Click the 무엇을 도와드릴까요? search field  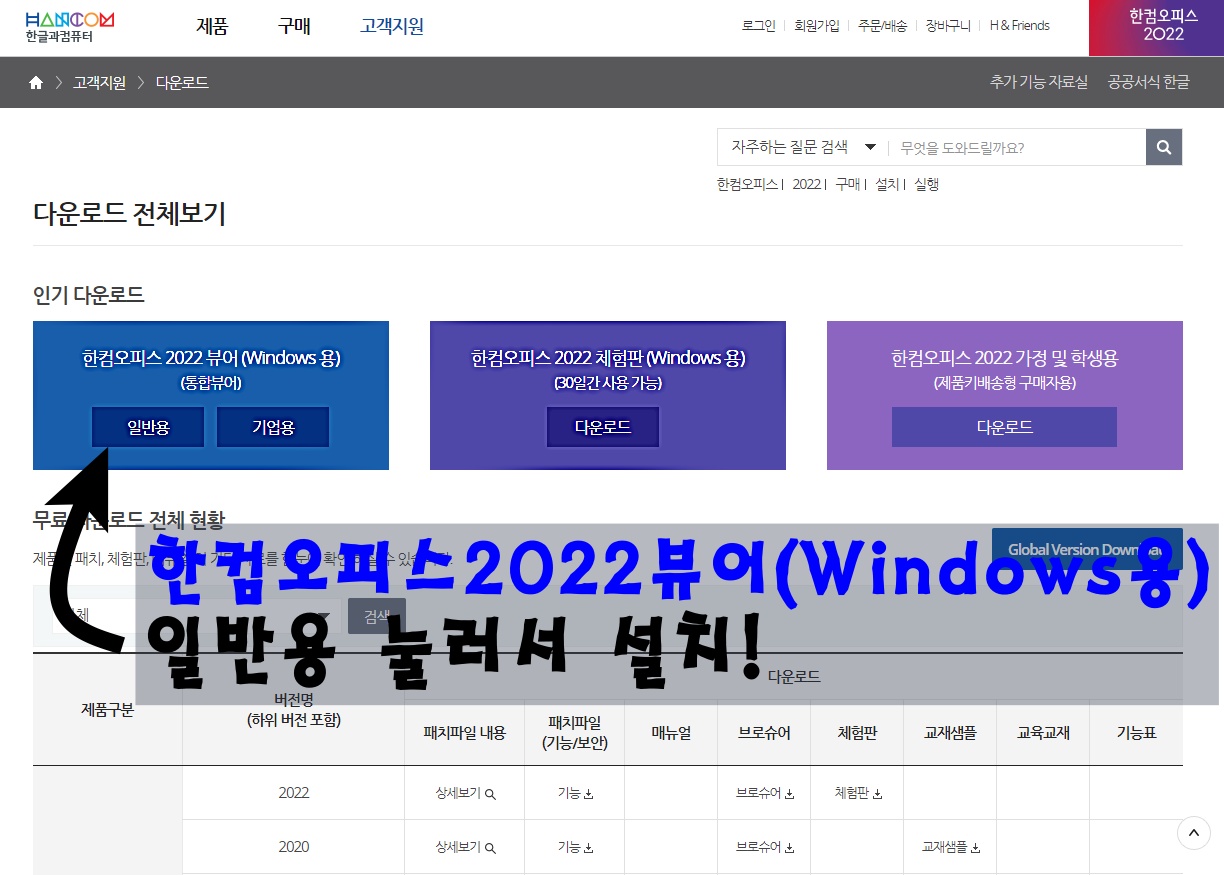point(1017,147)
